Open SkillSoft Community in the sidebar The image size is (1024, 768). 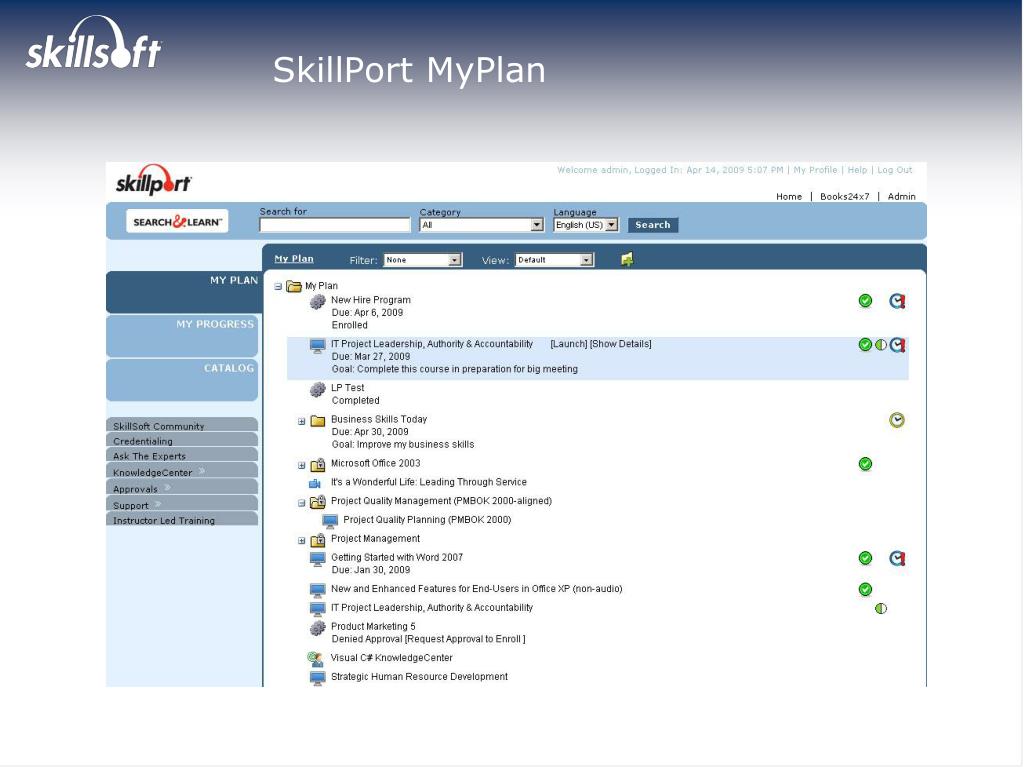tap(182, 425)
